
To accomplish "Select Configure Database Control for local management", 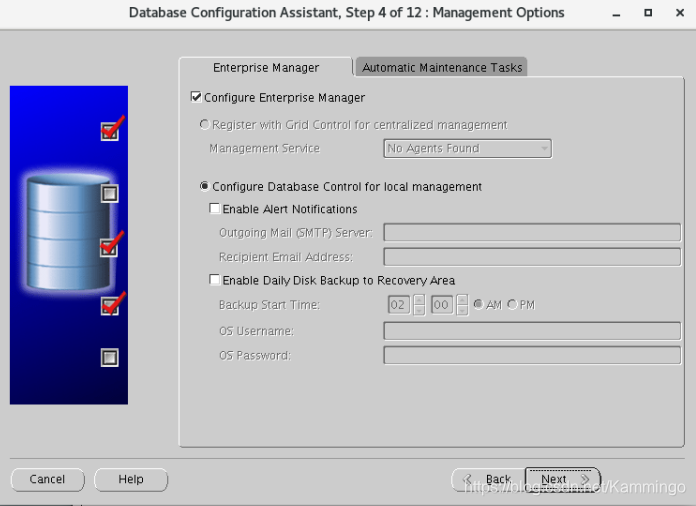I will click(204, 186).
